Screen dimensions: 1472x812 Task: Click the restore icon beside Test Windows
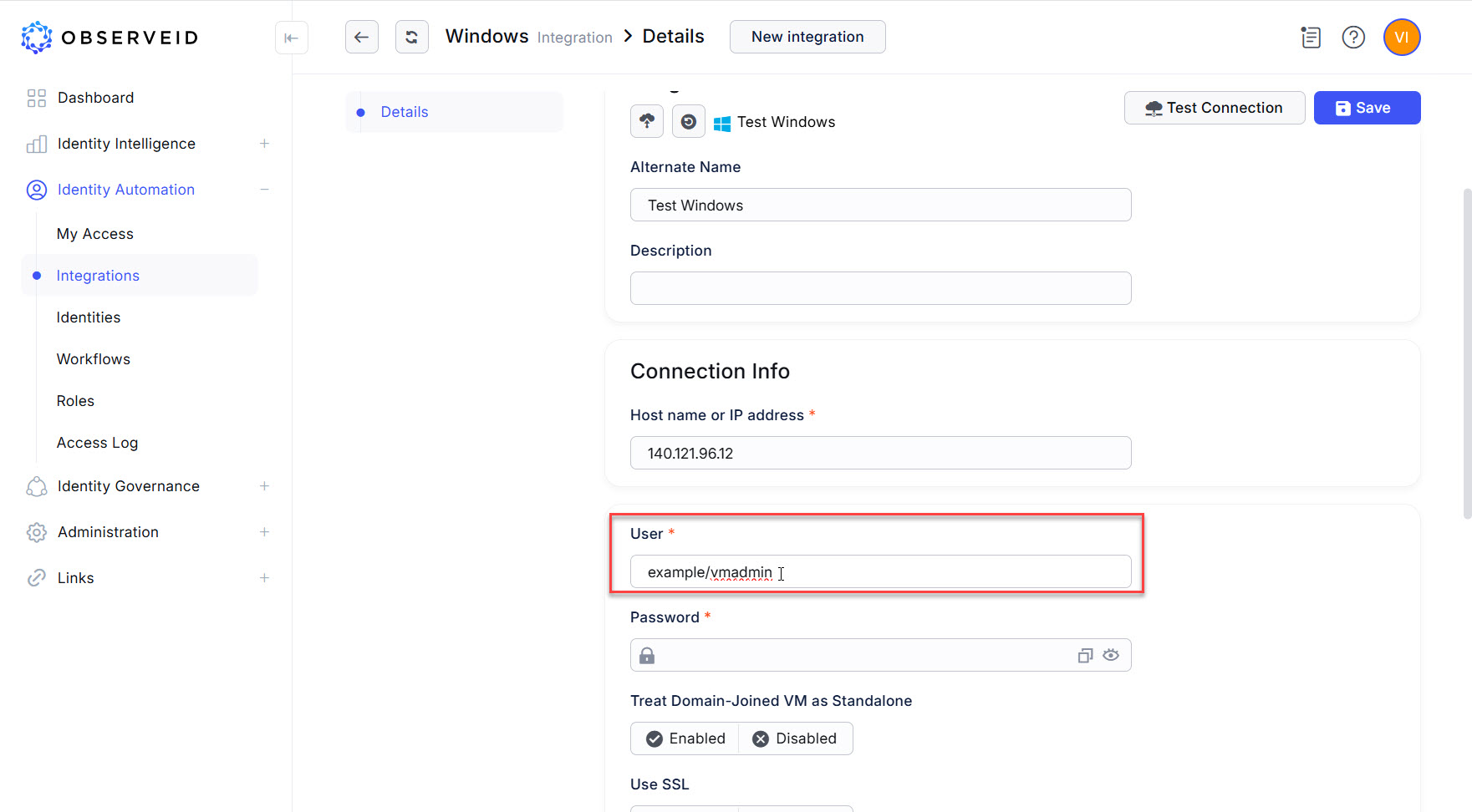click(688, 122)
